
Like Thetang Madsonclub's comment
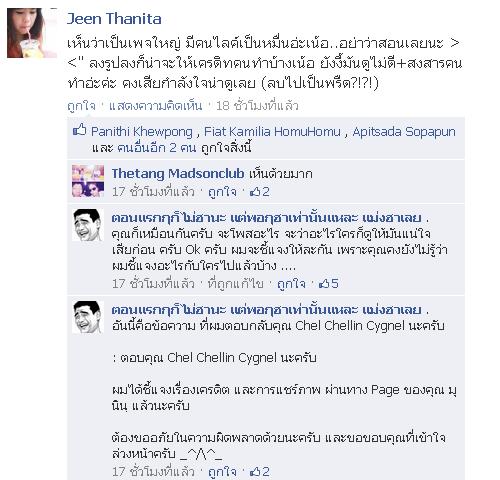[x=222, y=192]
